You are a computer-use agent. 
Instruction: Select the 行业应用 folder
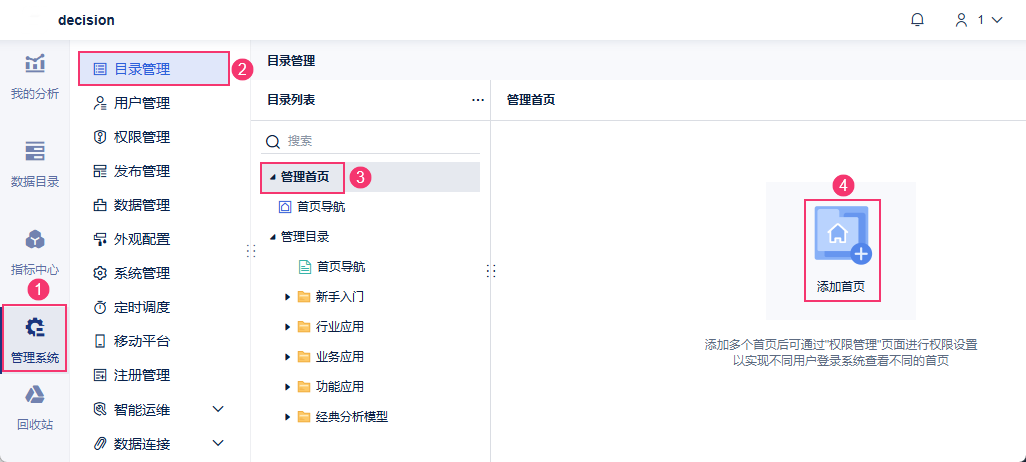click(x=339, y=327)
